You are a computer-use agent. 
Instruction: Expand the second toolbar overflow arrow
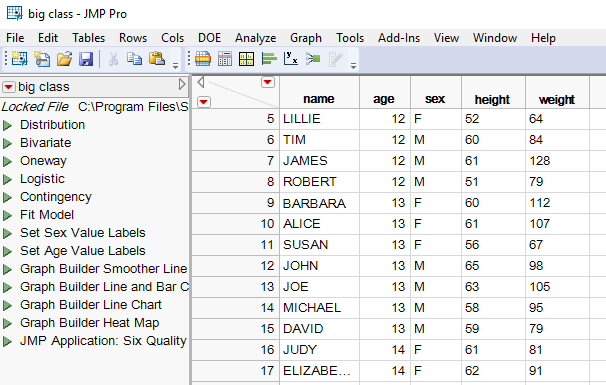click(353, 66)
